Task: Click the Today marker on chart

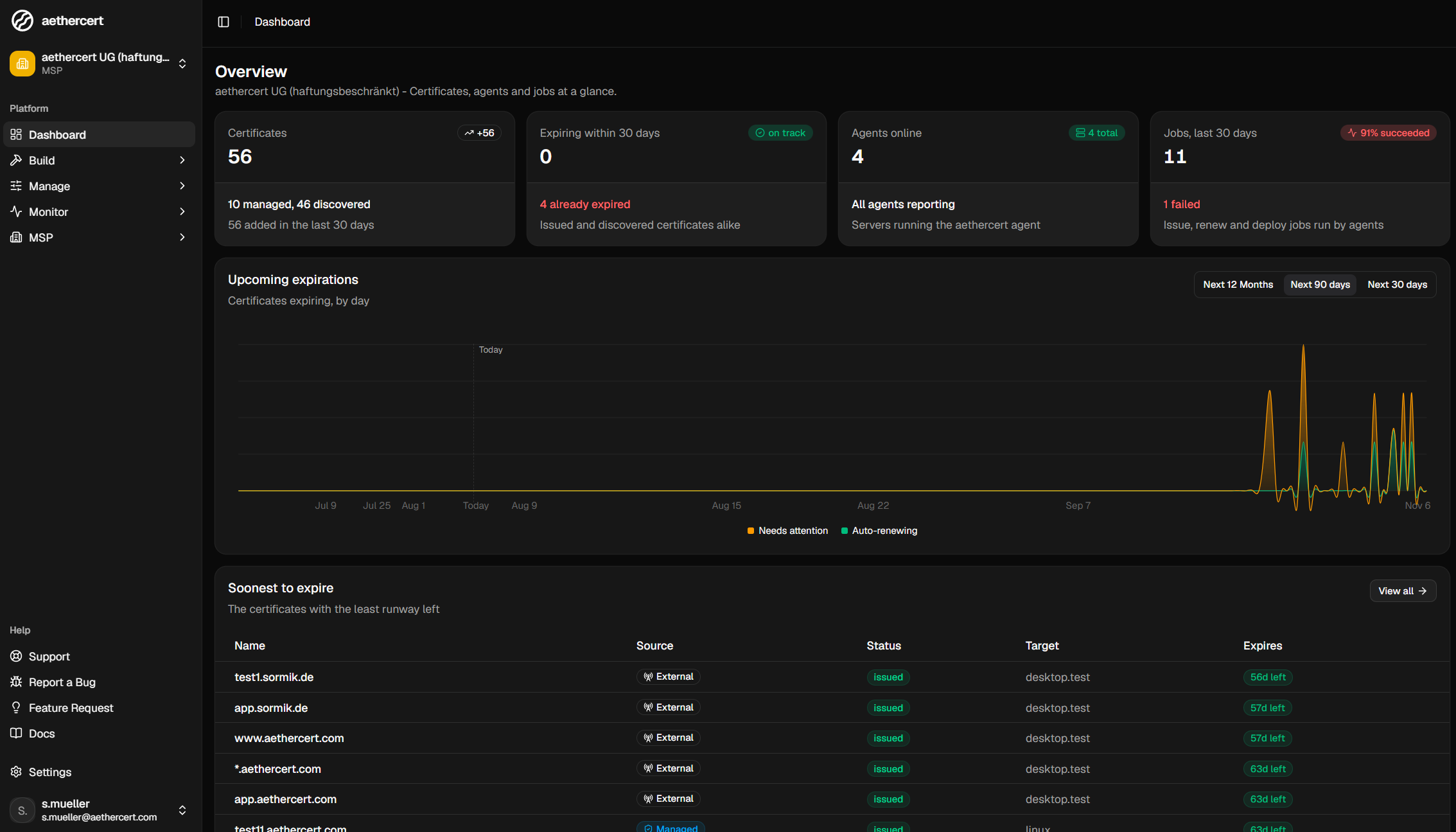Action: [x=491, y=350]
